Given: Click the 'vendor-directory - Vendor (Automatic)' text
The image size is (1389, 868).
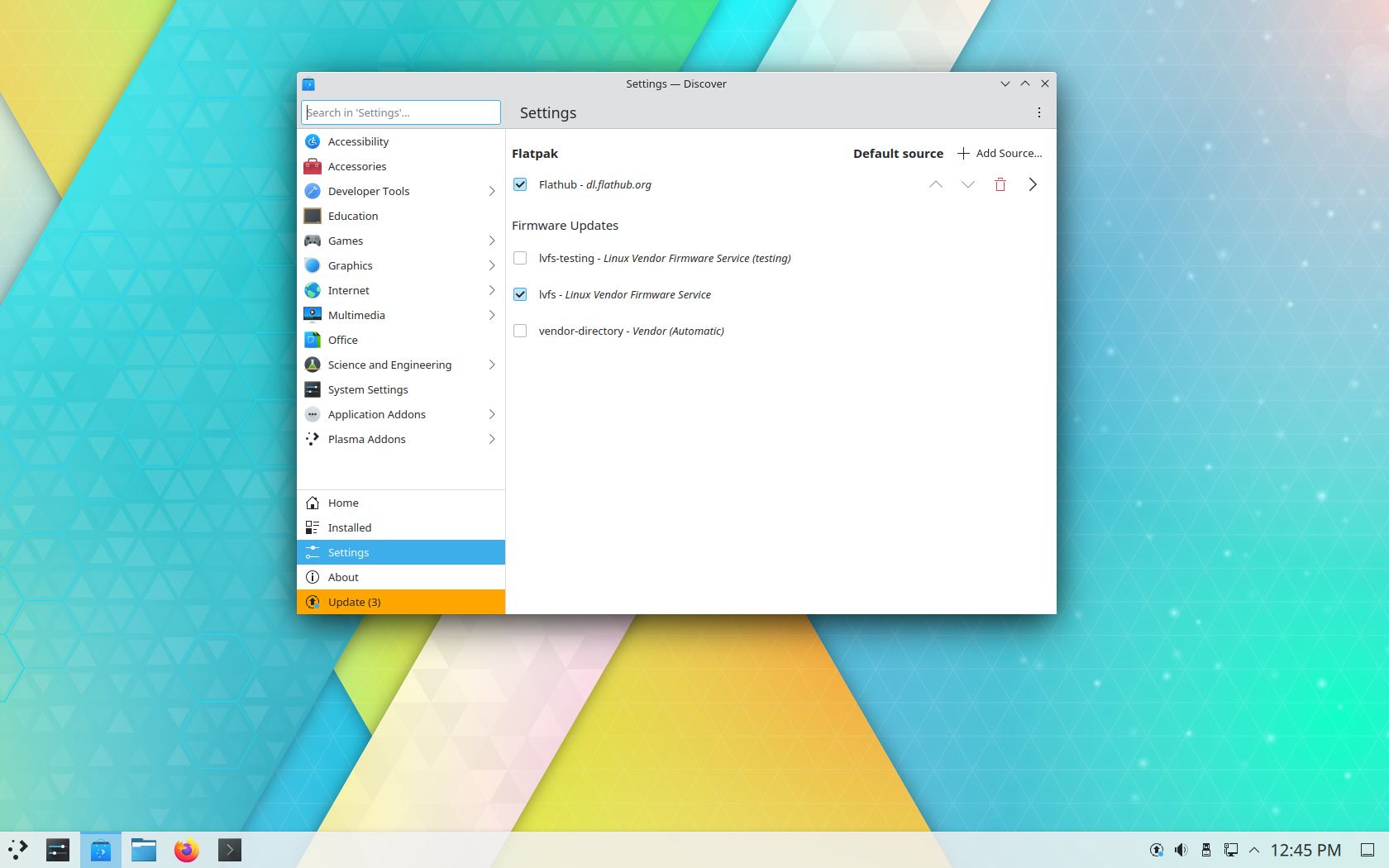Looking at the screenshot, I should coord(631,331).
